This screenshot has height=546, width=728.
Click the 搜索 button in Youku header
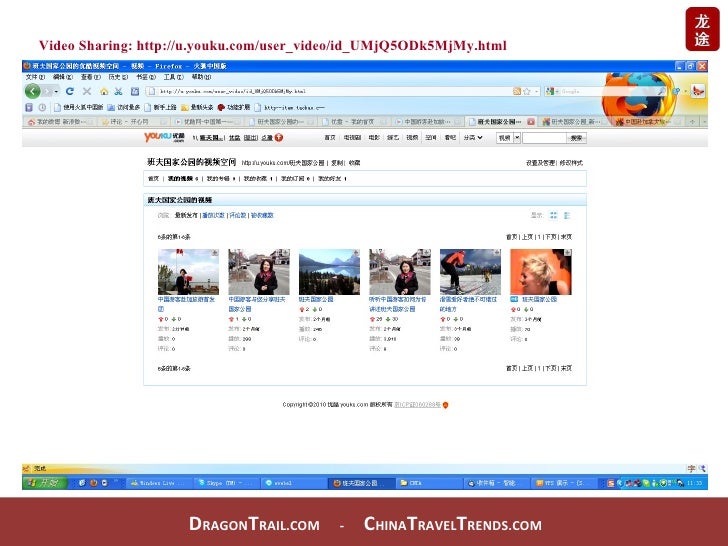point(576,137)
